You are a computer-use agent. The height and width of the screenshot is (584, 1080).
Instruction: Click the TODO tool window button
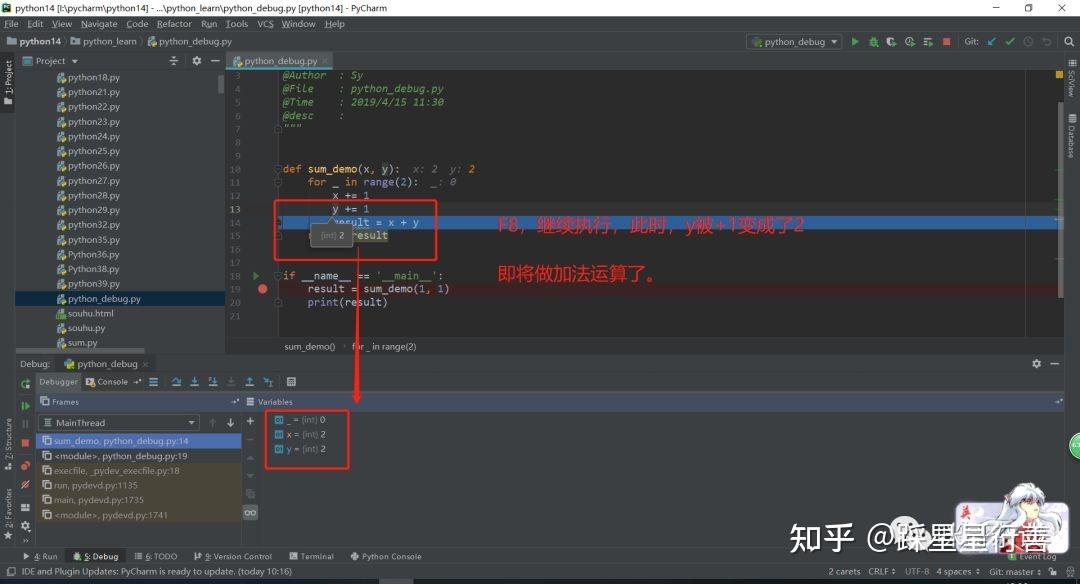(x=156, y=556)
